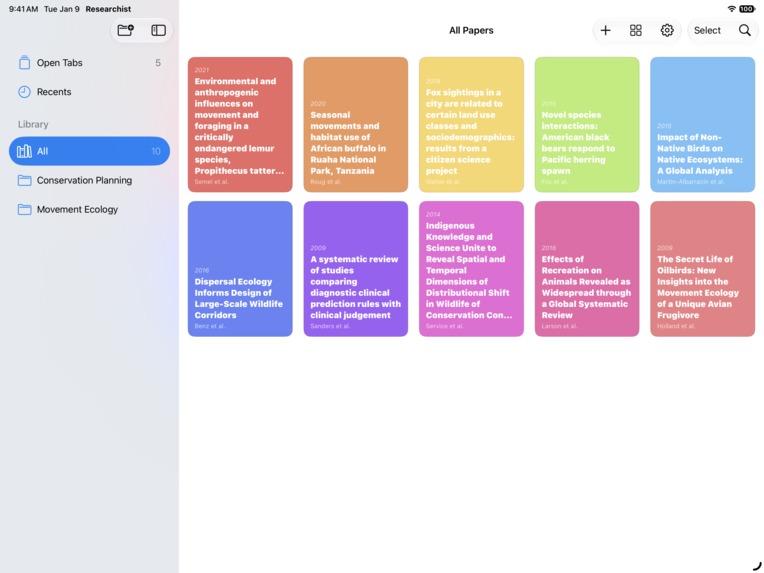Click the Open Tabs count 5
This screenshot has width=764, height=573.
click(x=158, y=63)
